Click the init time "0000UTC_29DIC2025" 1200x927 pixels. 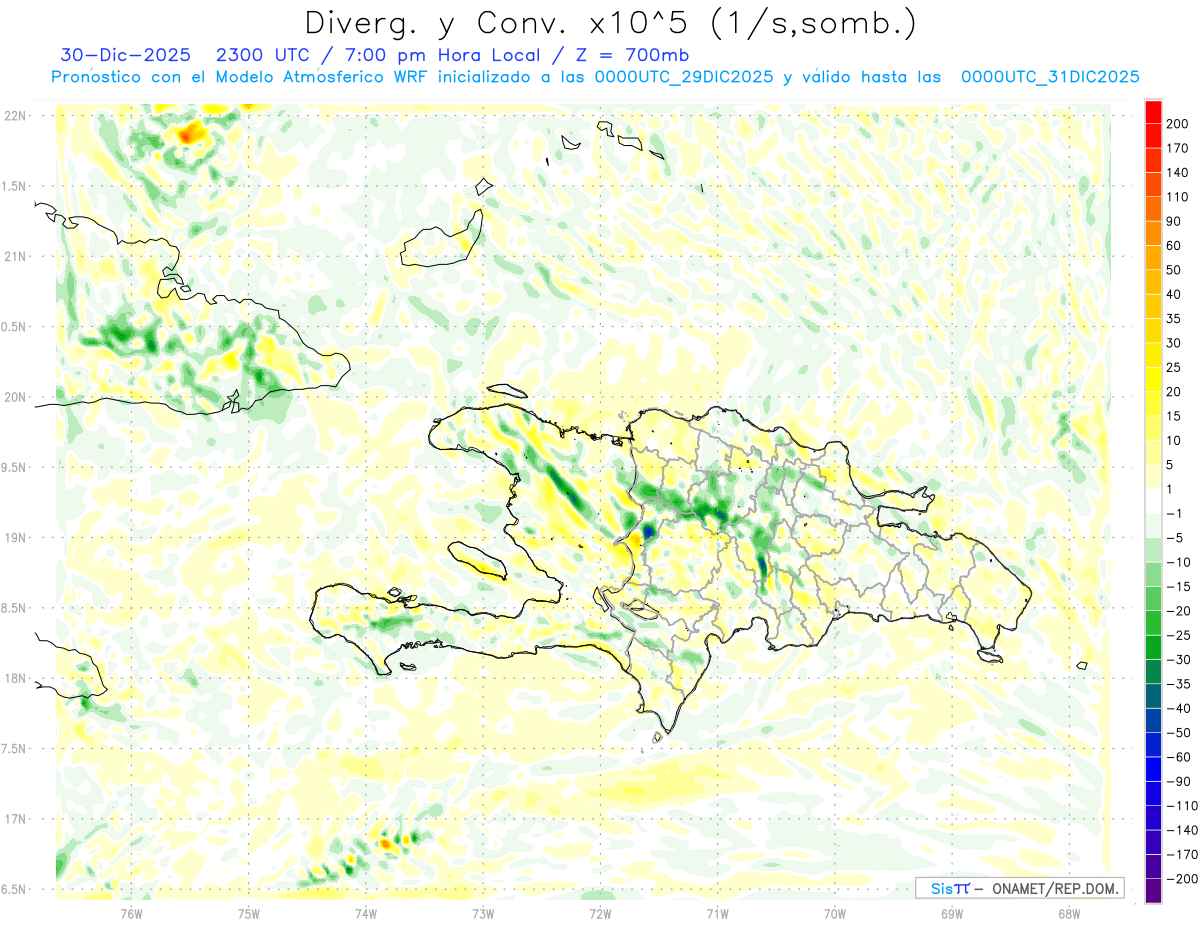coord(684,77)
